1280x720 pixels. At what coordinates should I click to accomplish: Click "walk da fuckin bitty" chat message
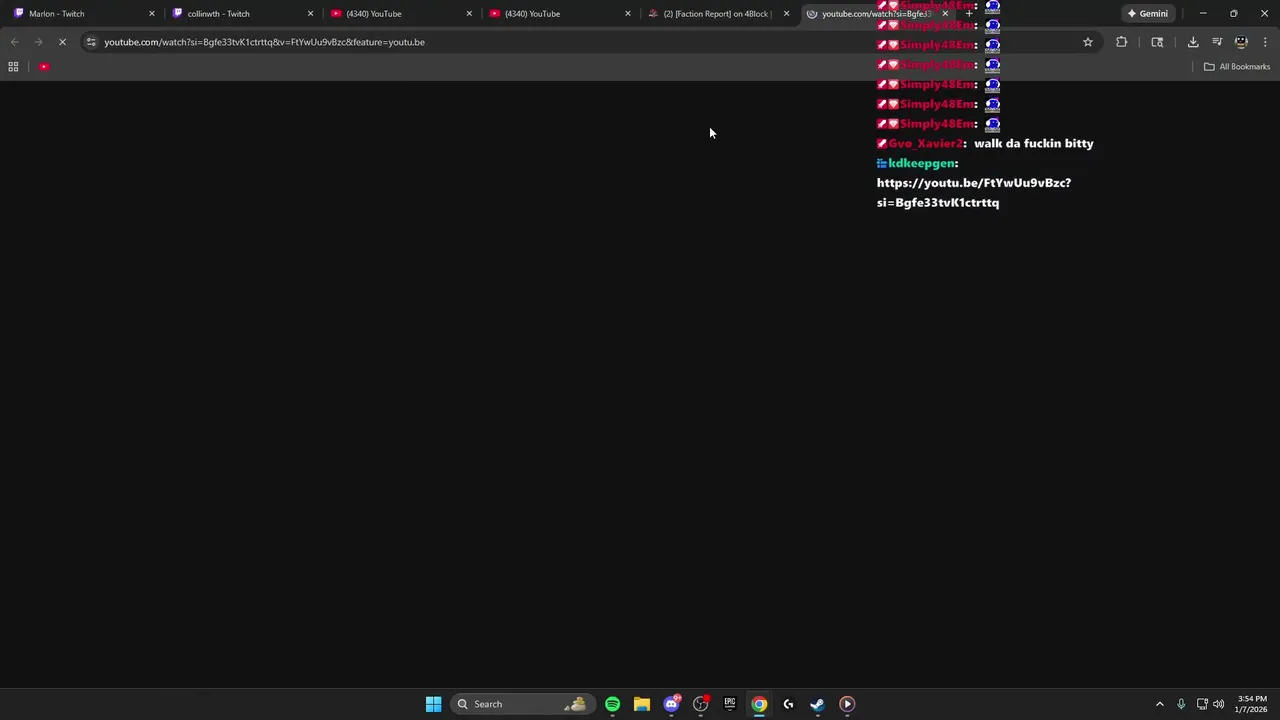pyautogui.click(x=1034, y=144)
